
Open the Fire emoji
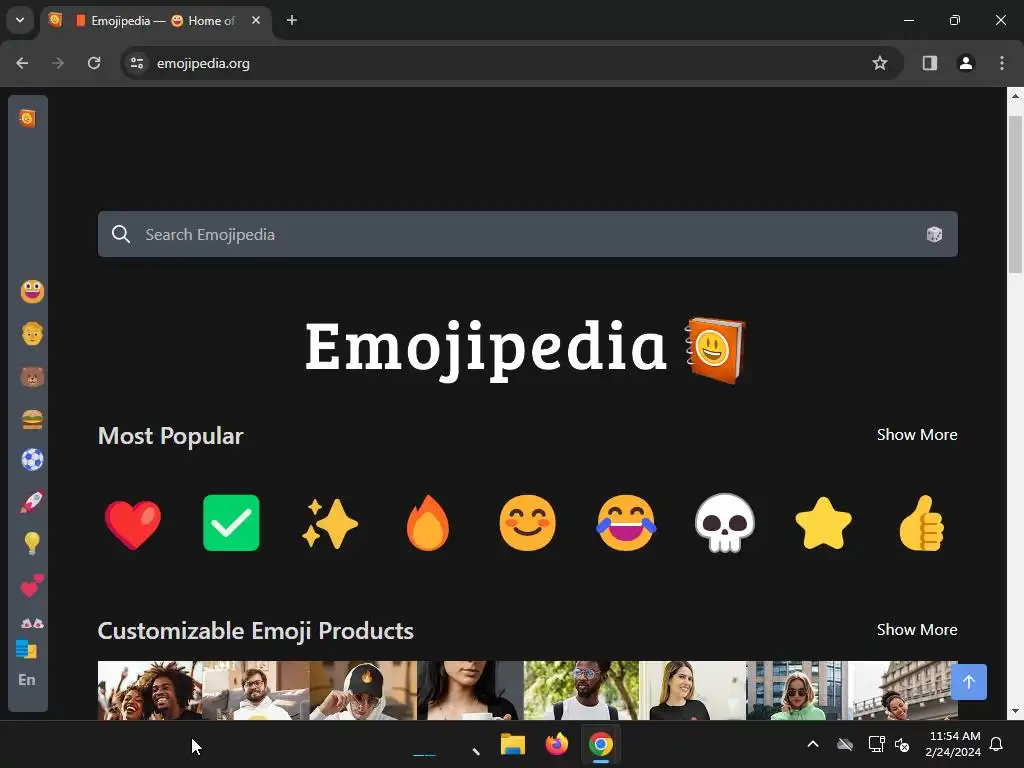point(428,523)
